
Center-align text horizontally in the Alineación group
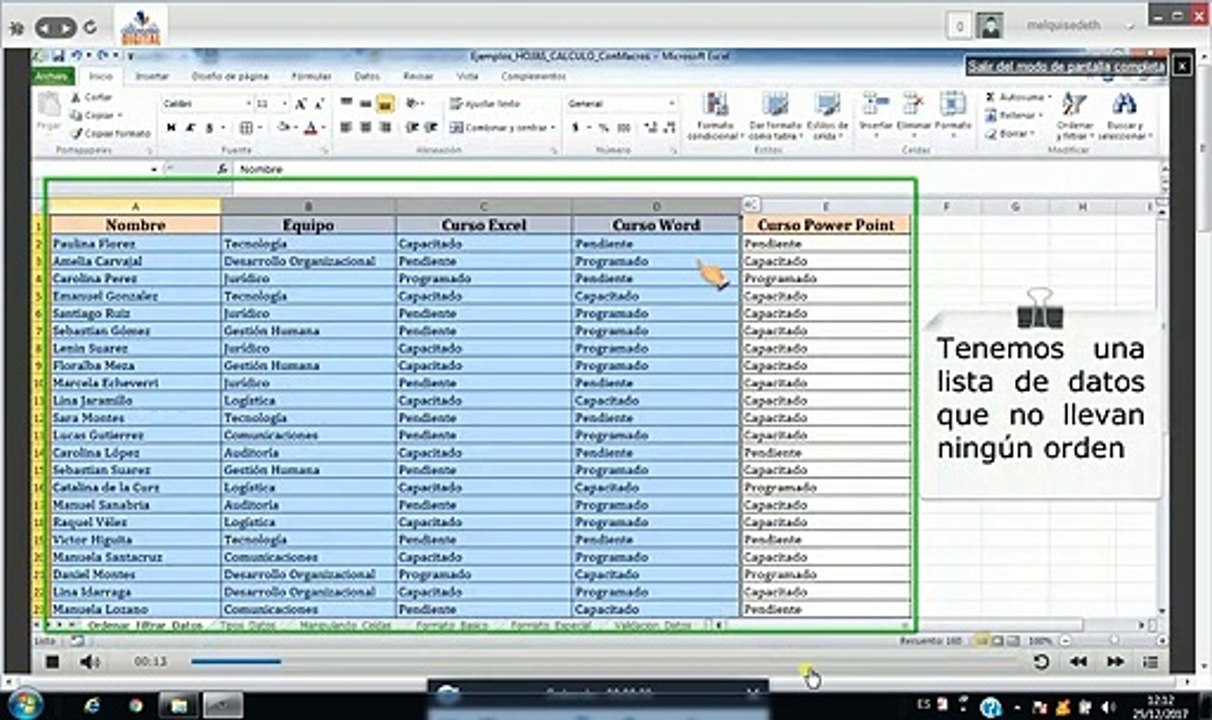364,128
